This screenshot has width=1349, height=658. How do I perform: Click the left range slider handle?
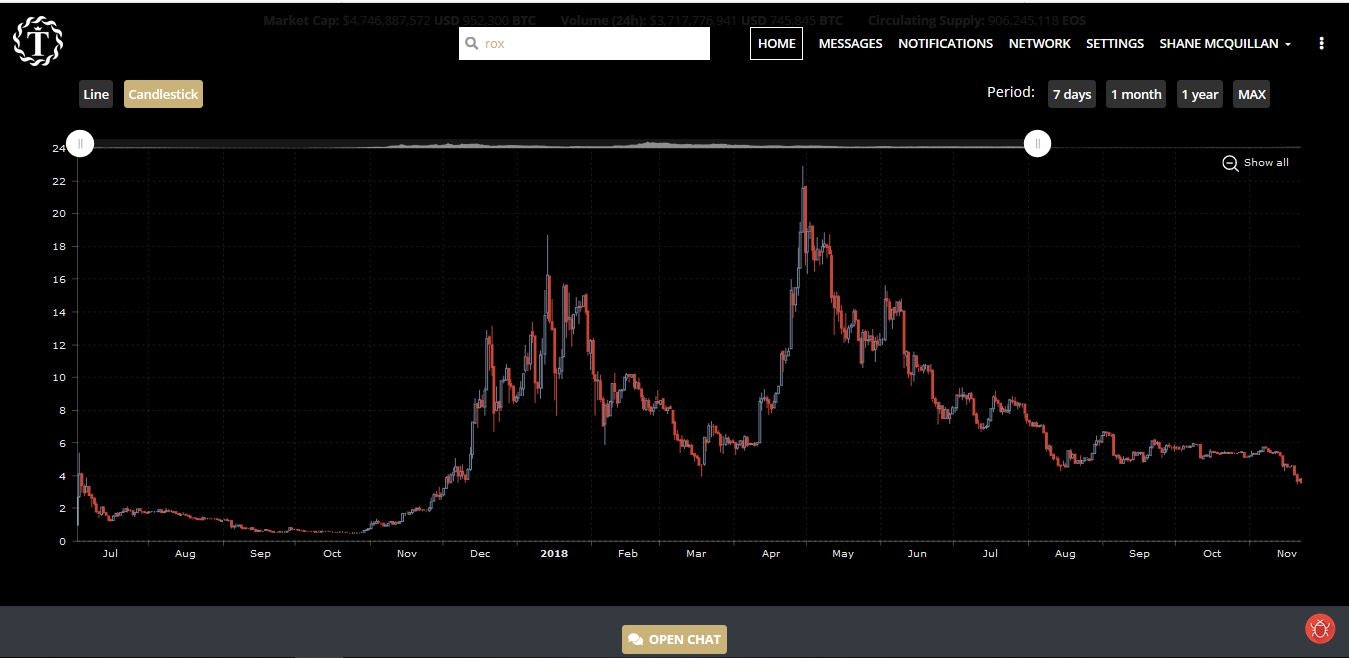coord(80,143)
